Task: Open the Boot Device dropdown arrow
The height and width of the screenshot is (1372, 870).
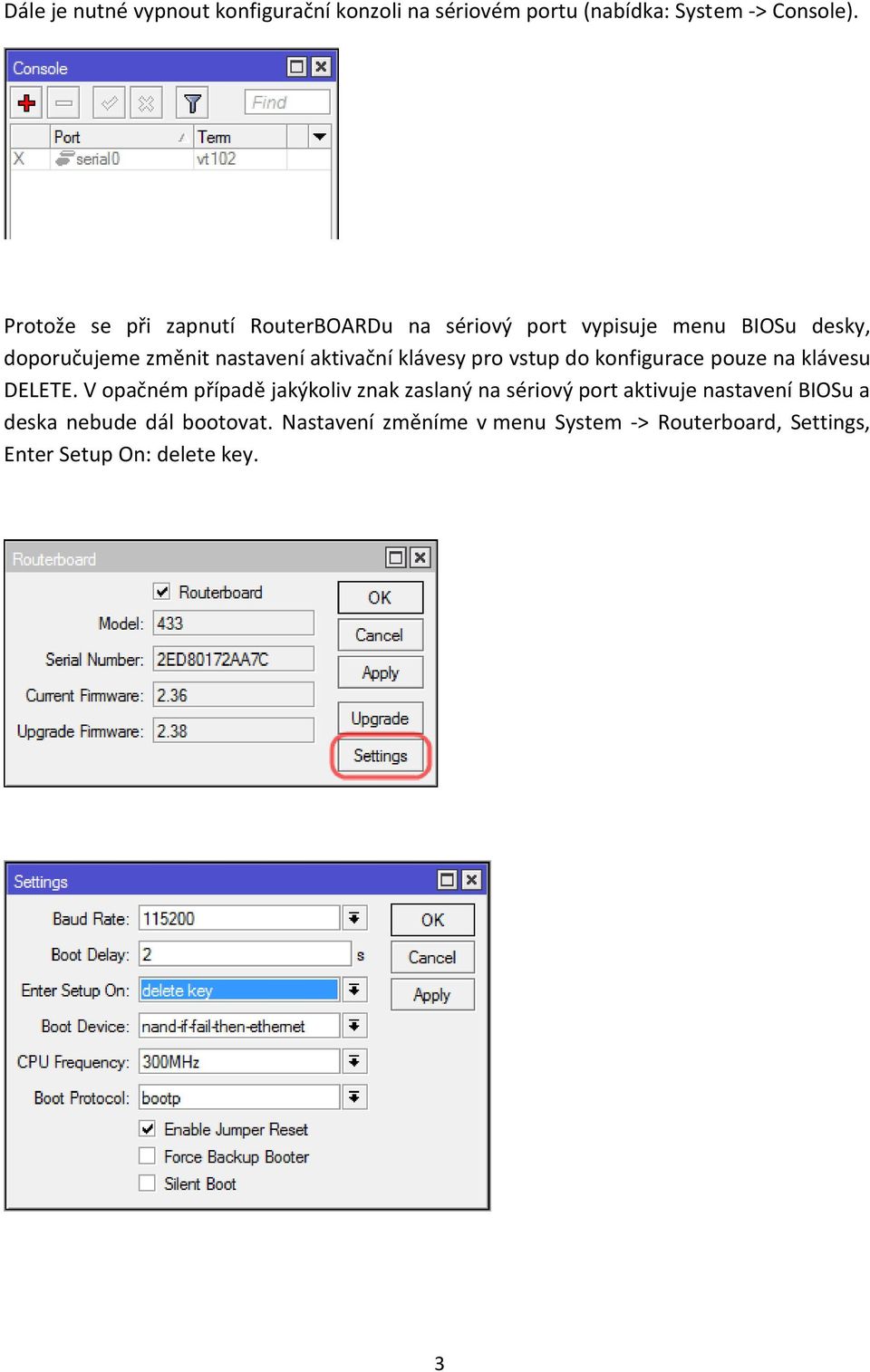Action: pyautogui.click(x=354, y=1026)
